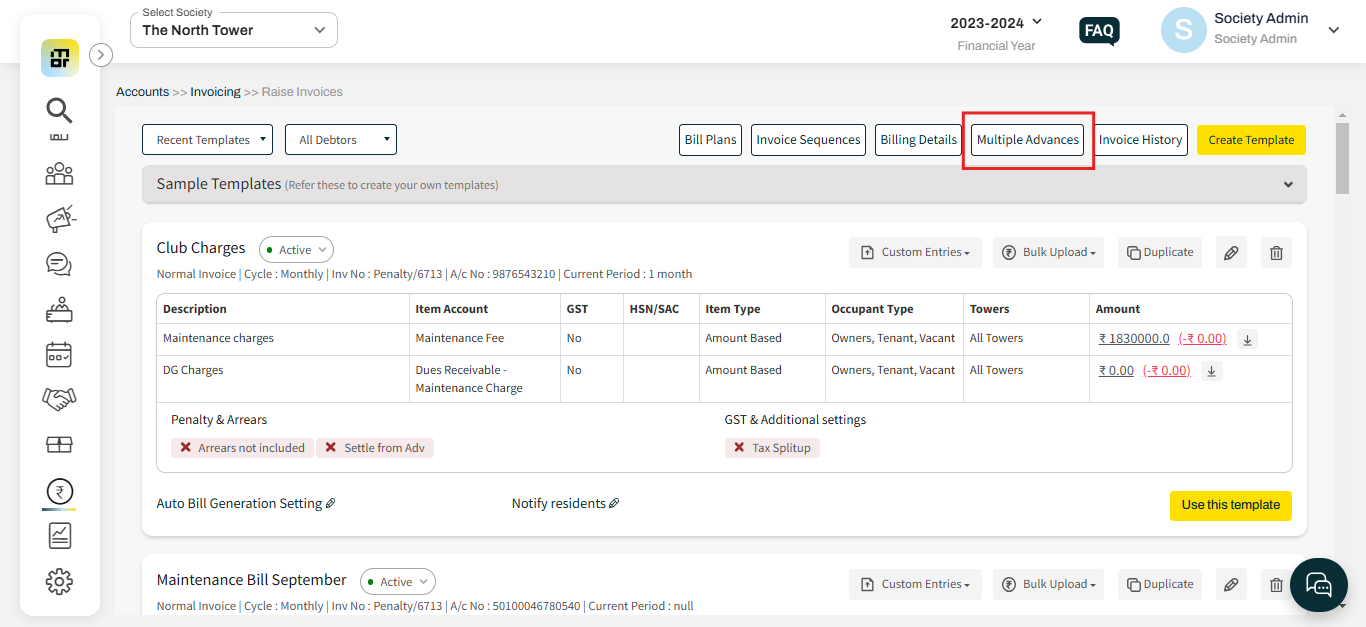
Task: Delete the Club Charges template
Action: click(1276, 253)
